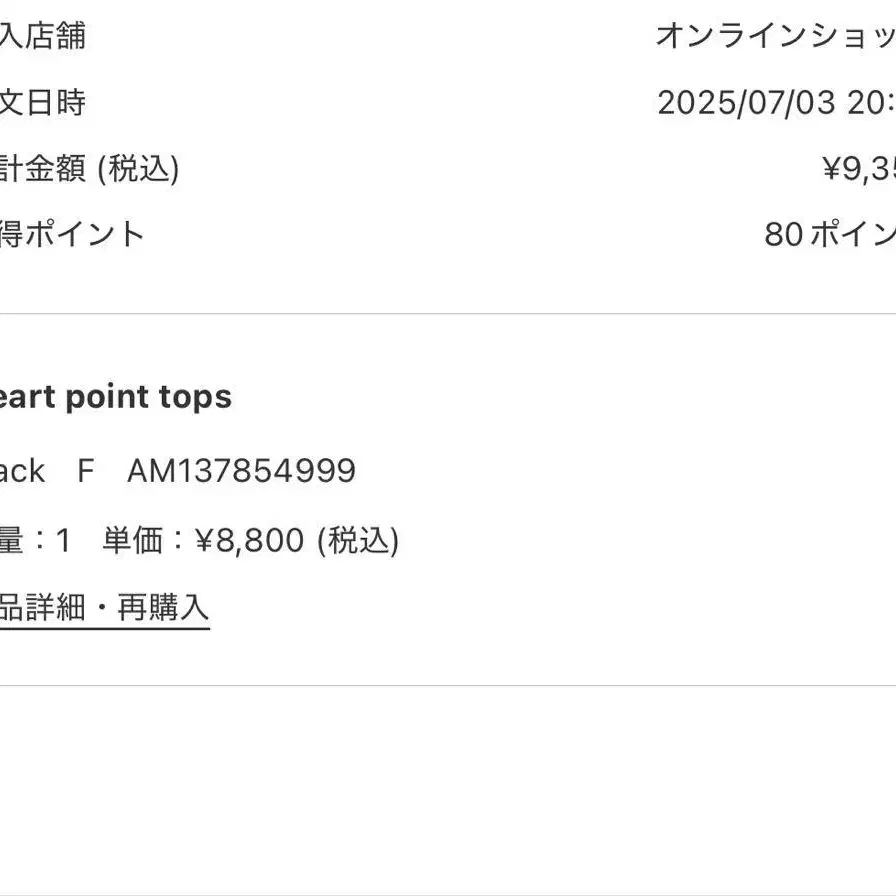
Task: Click the 単価 label text
Action: (x=132, y=540)
